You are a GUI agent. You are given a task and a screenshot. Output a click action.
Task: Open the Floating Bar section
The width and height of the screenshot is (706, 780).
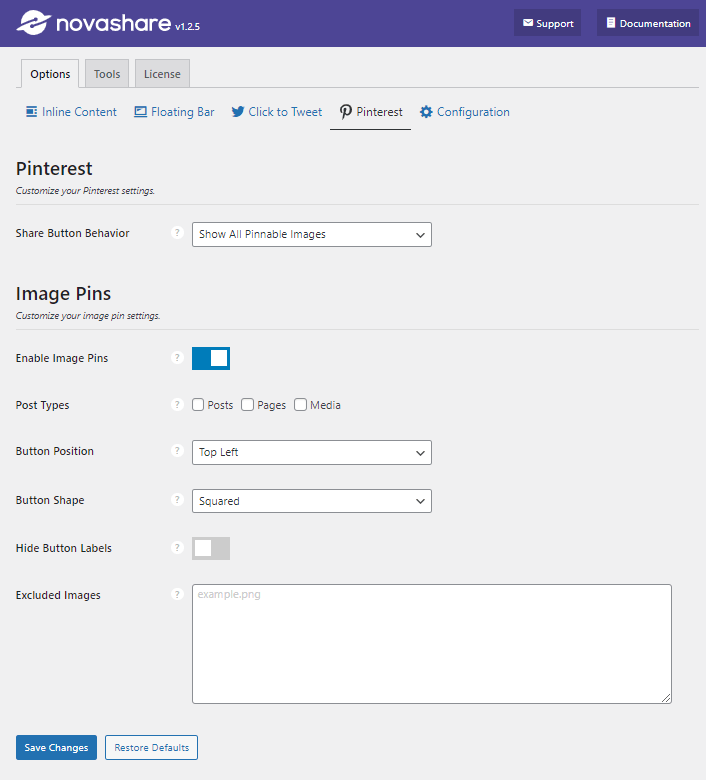tap(174, 112)
